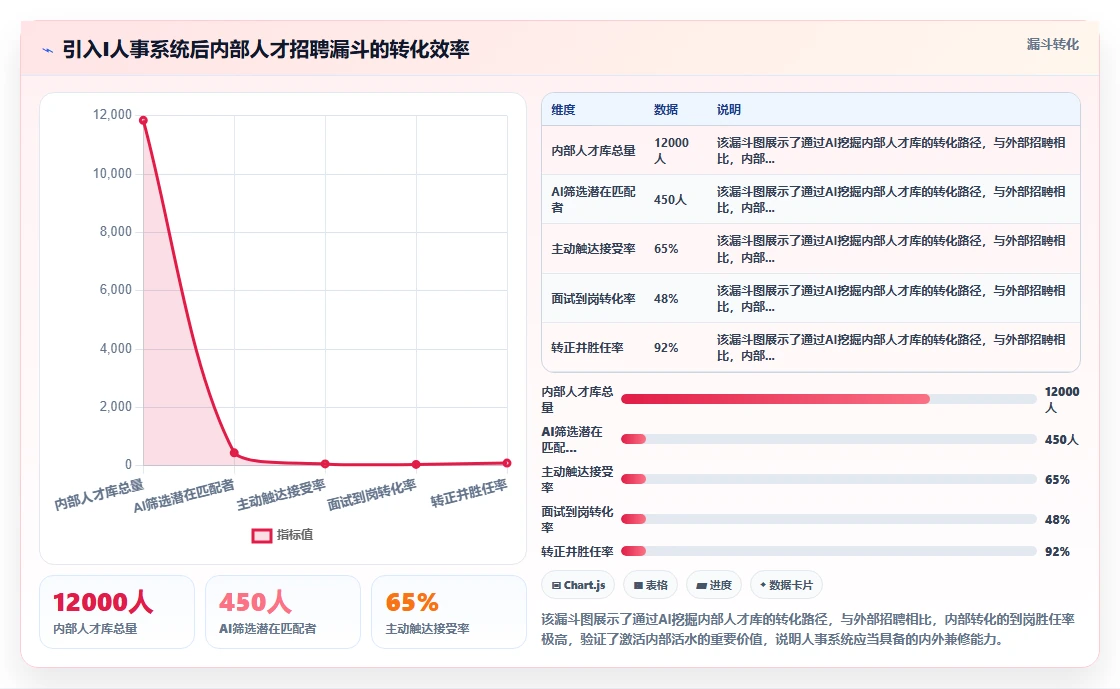Select the 维度 column header
The image size is (1120, 689).
tap(563, 110)
